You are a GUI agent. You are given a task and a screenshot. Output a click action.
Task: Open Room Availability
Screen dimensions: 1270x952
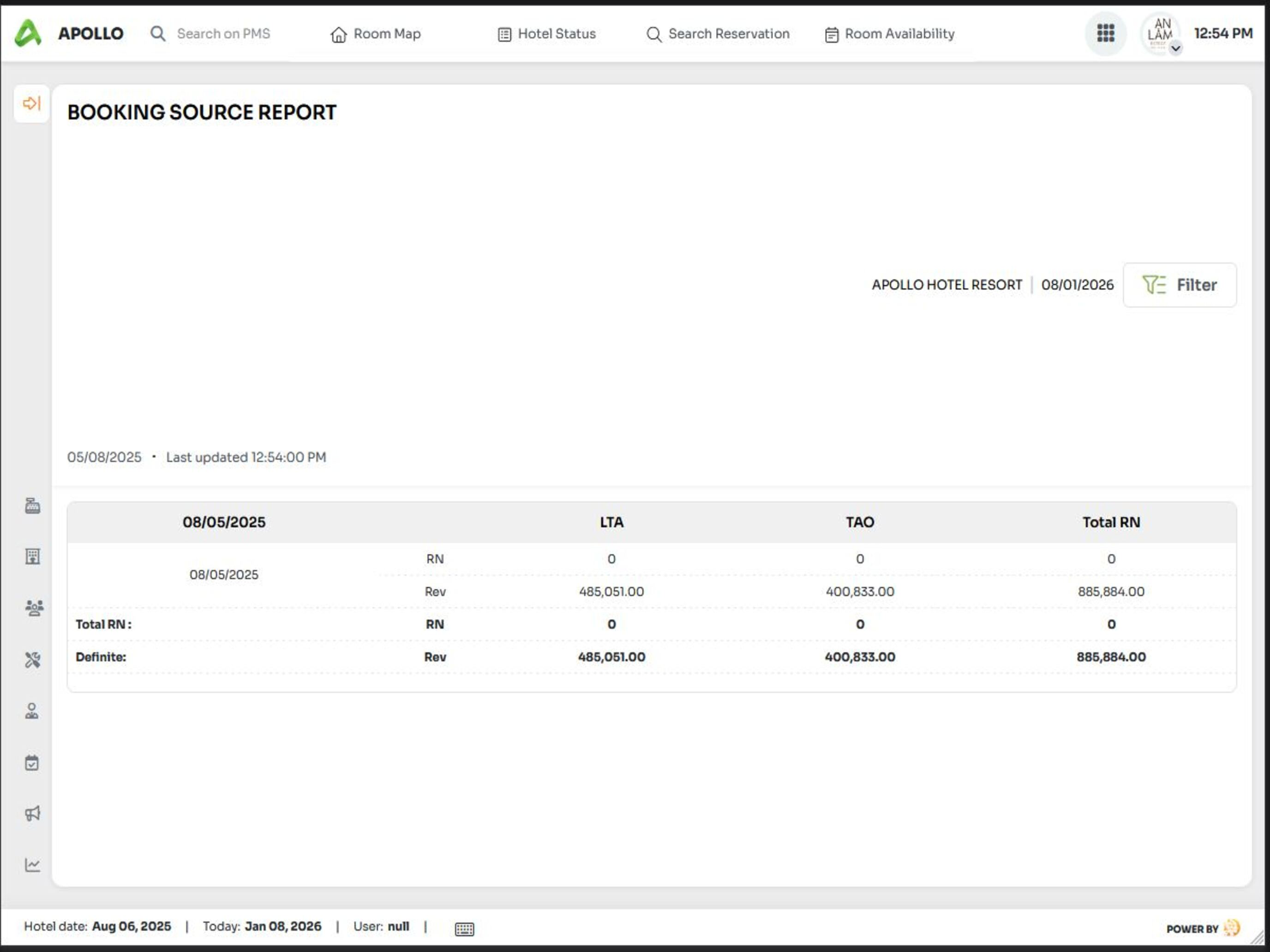(x=889, y=35)
